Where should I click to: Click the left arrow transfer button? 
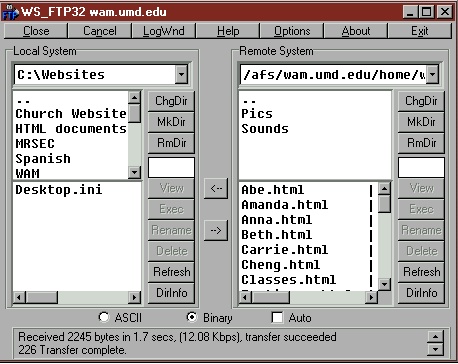pos(216,188)
